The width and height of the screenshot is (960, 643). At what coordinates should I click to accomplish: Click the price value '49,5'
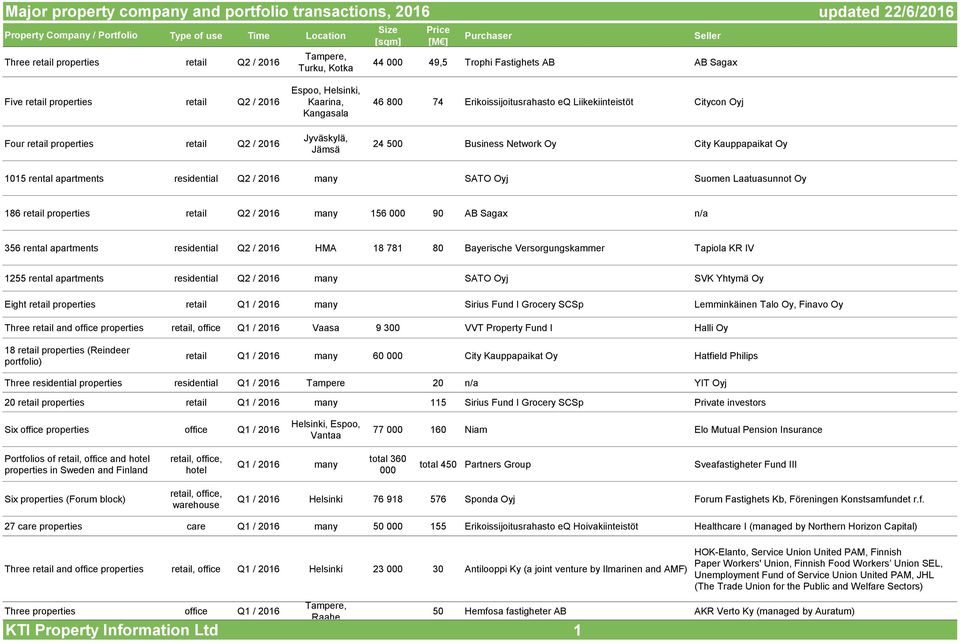pyautogui.click(x=438, y=62)
